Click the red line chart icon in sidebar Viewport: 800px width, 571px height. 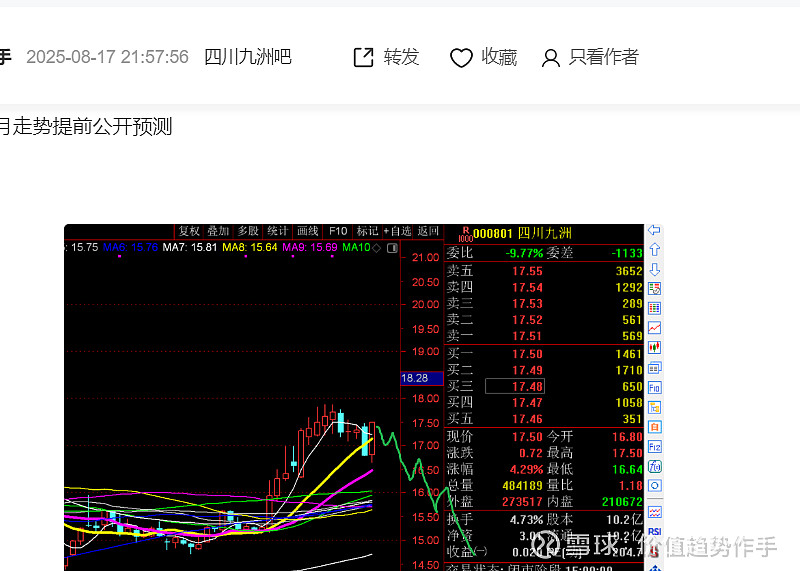pyautogui.click(x=655, y=328)
